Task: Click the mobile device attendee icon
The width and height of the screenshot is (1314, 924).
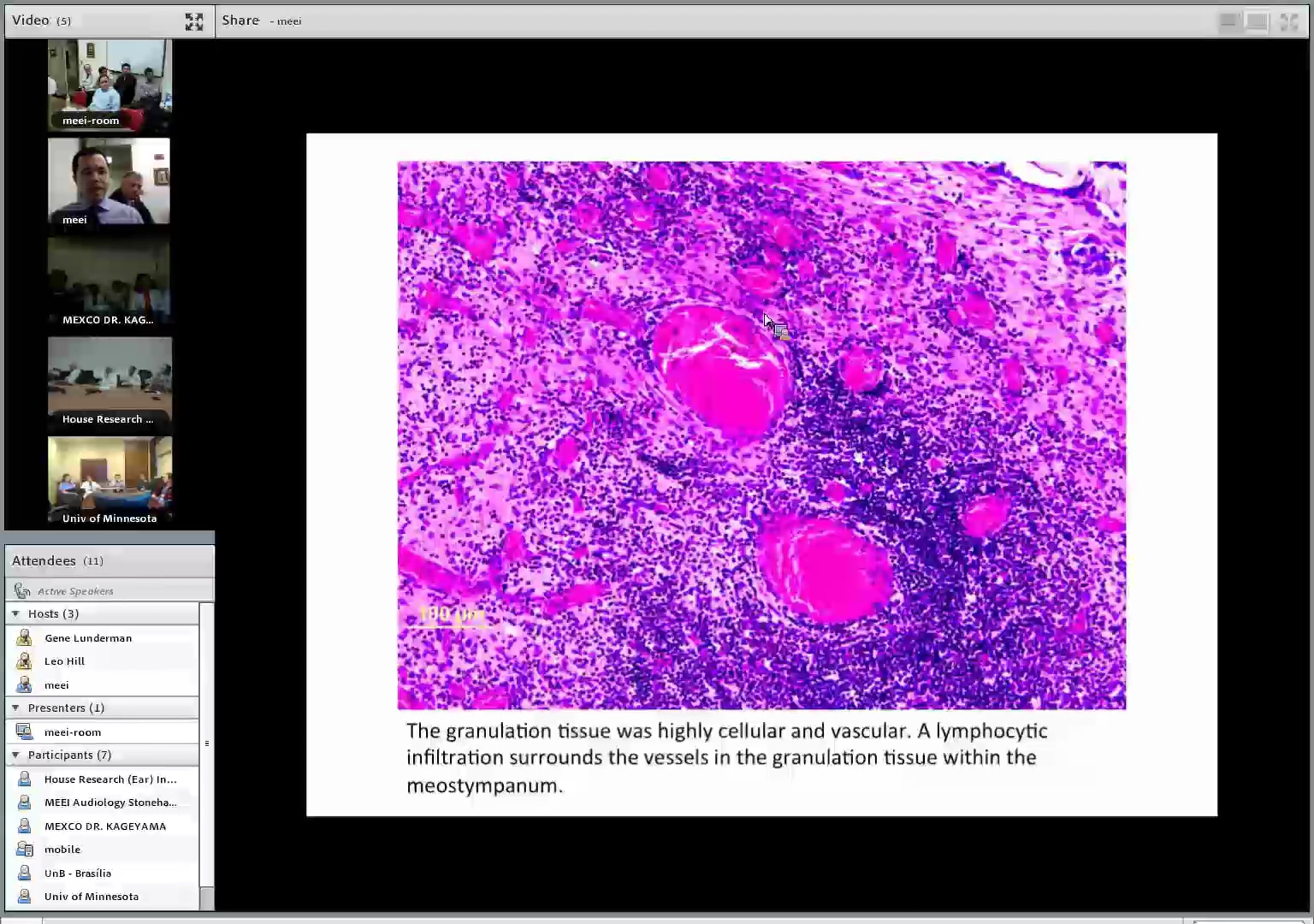Action: coord(24,849)
